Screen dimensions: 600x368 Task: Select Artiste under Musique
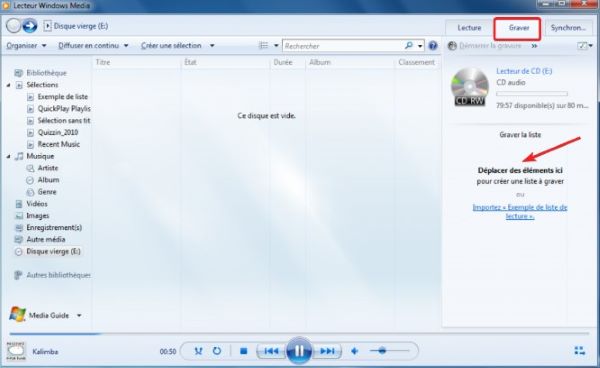(48, 168)
